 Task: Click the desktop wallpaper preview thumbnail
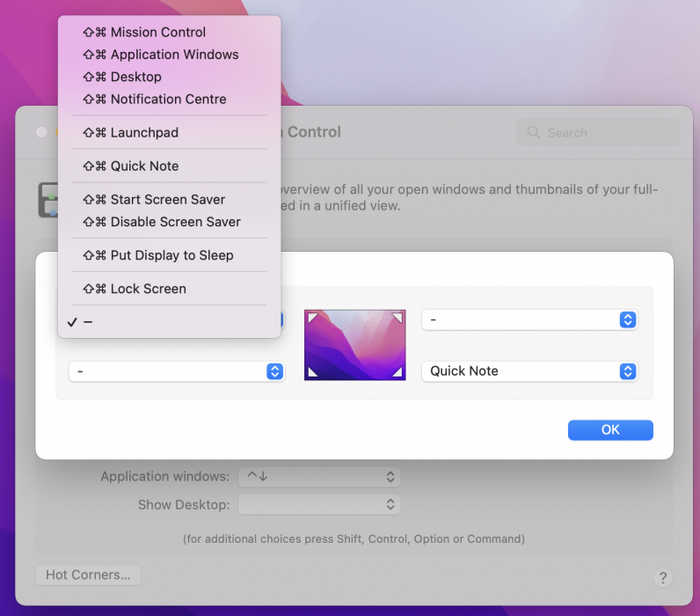coord(355,345)
